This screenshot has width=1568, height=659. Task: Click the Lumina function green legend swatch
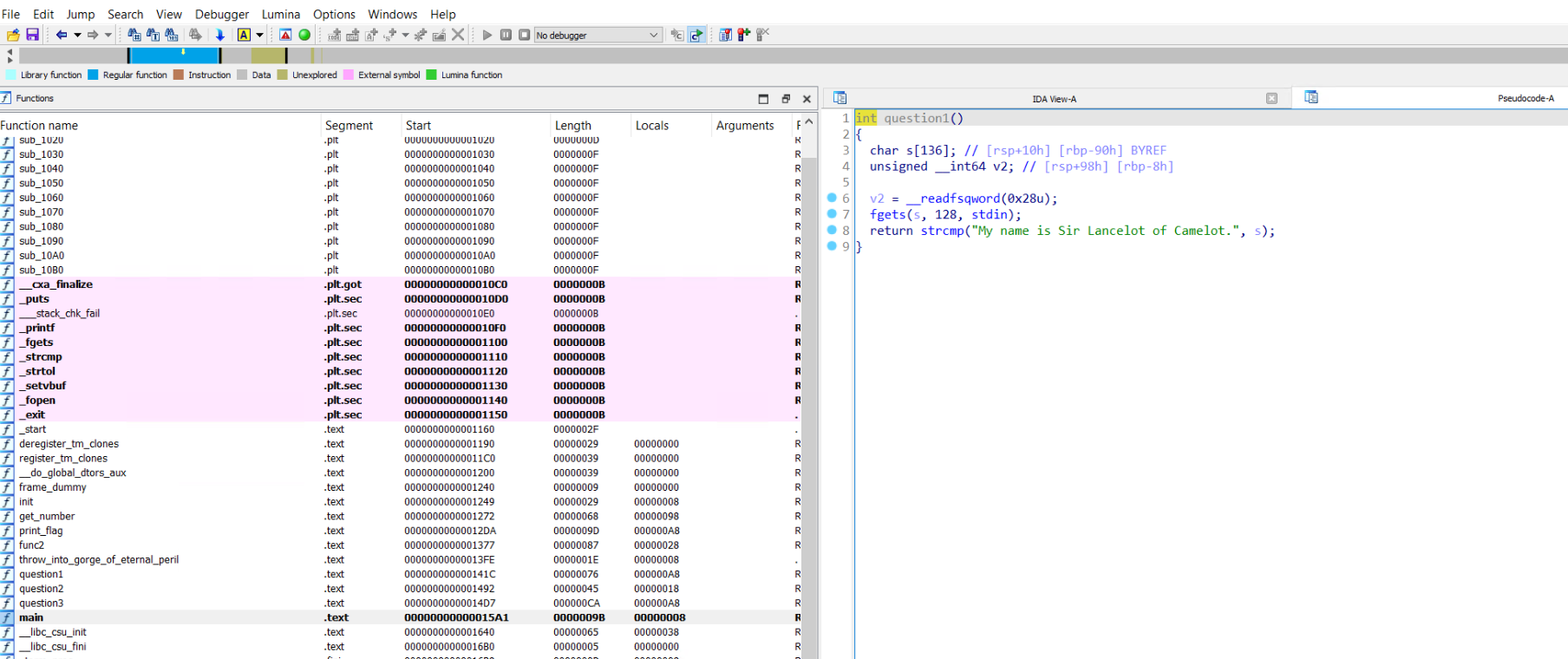tap(432, 75)
